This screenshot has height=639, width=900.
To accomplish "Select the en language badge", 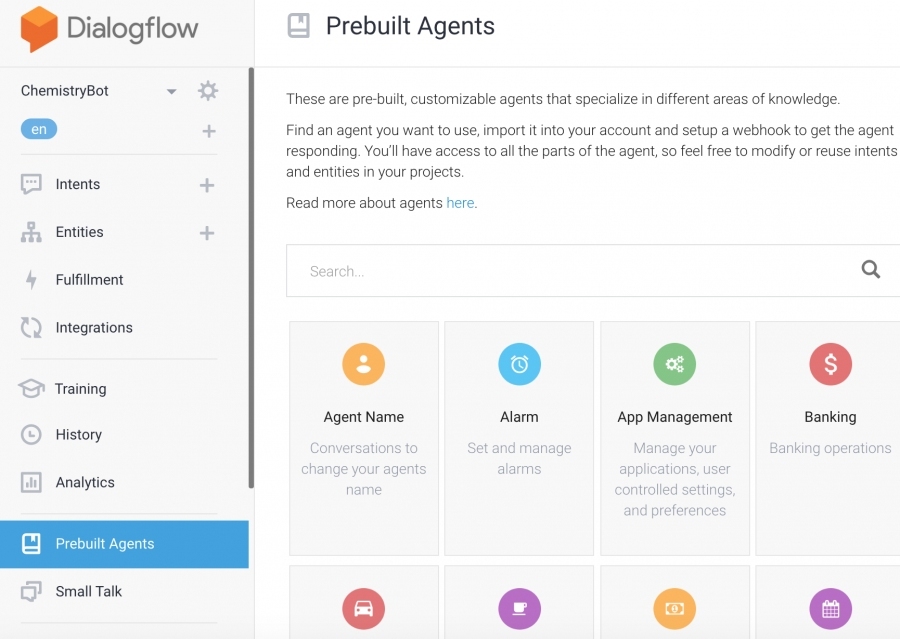I will (39, 129).
